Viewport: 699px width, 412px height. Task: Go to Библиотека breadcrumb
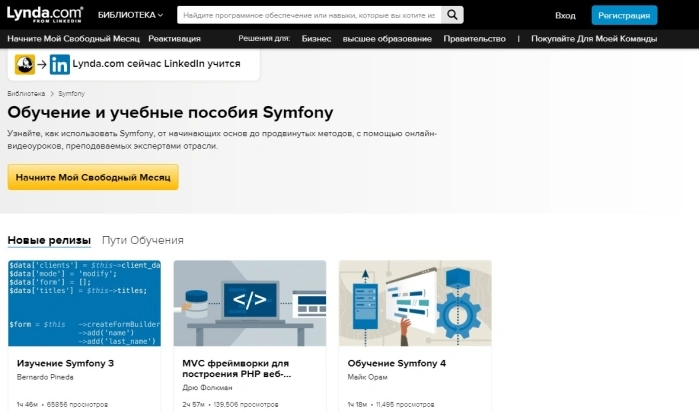click(26, 94)
